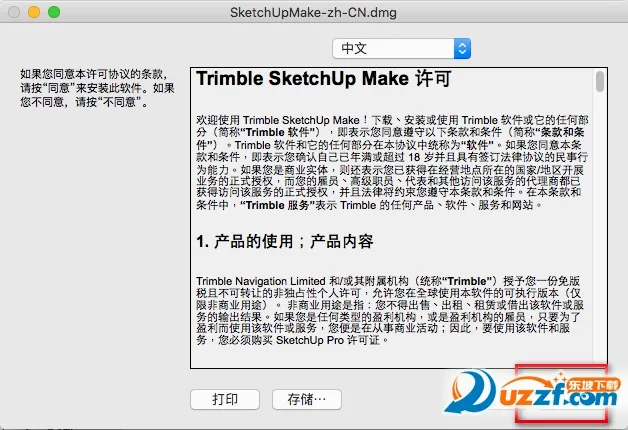Image resolution: width=628 pixels, height=430 pixels.
Task: Click the 打印 print button
Action: [x=225, y=399]
